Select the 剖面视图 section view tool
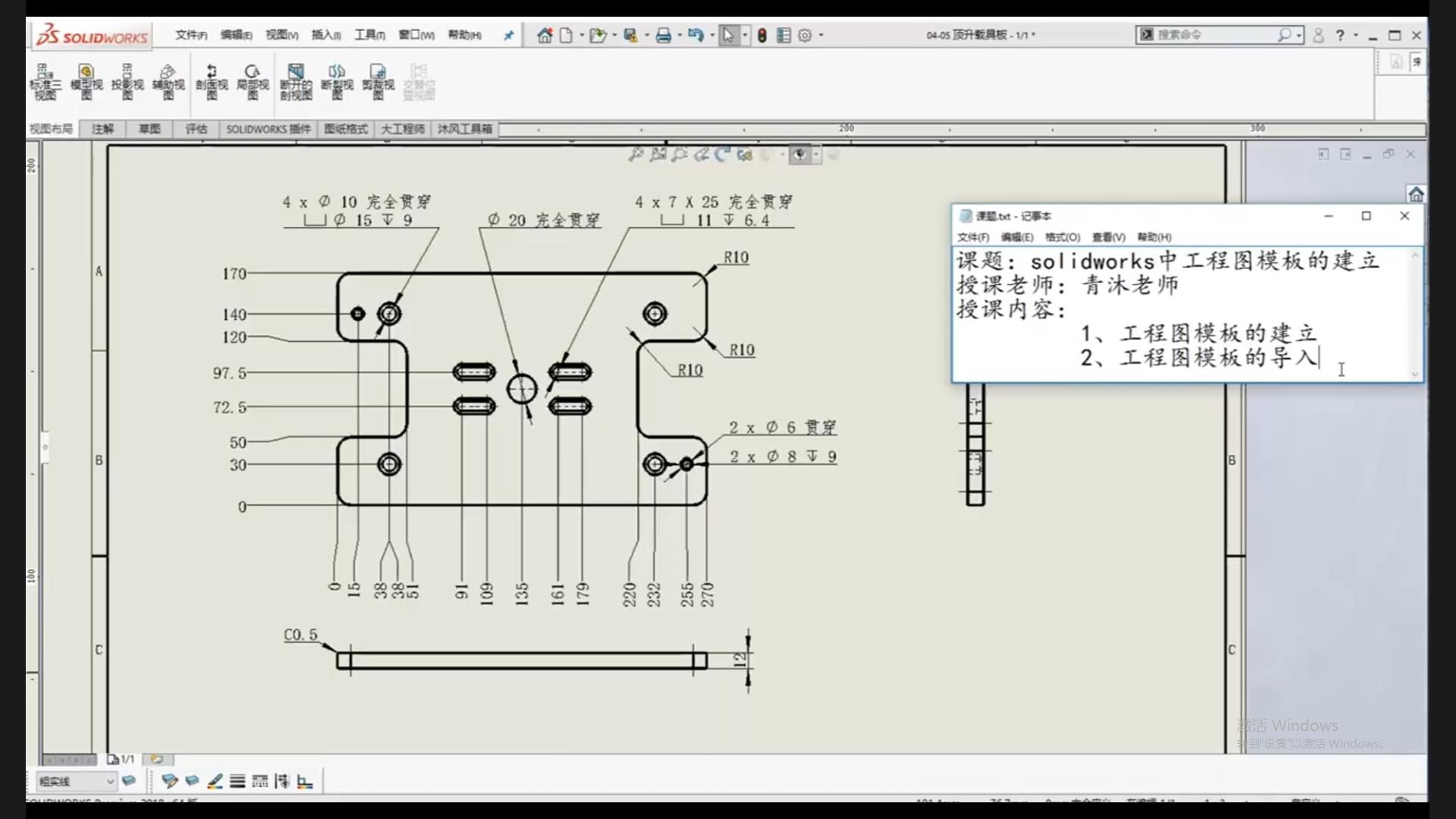This screenshot has width=1456, height=819. [x=212, y=82]
